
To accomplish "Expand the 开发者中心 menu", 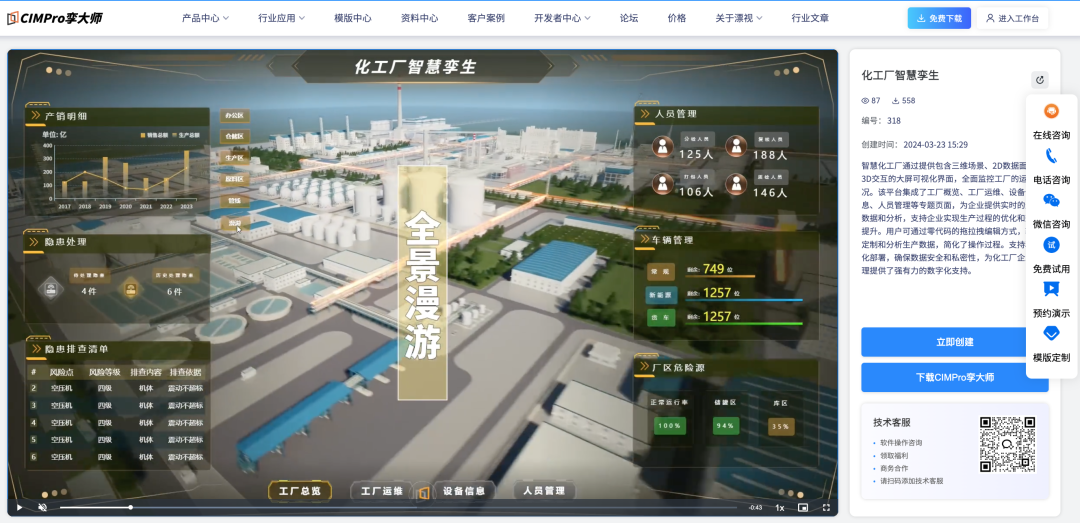I will [563, 19].
